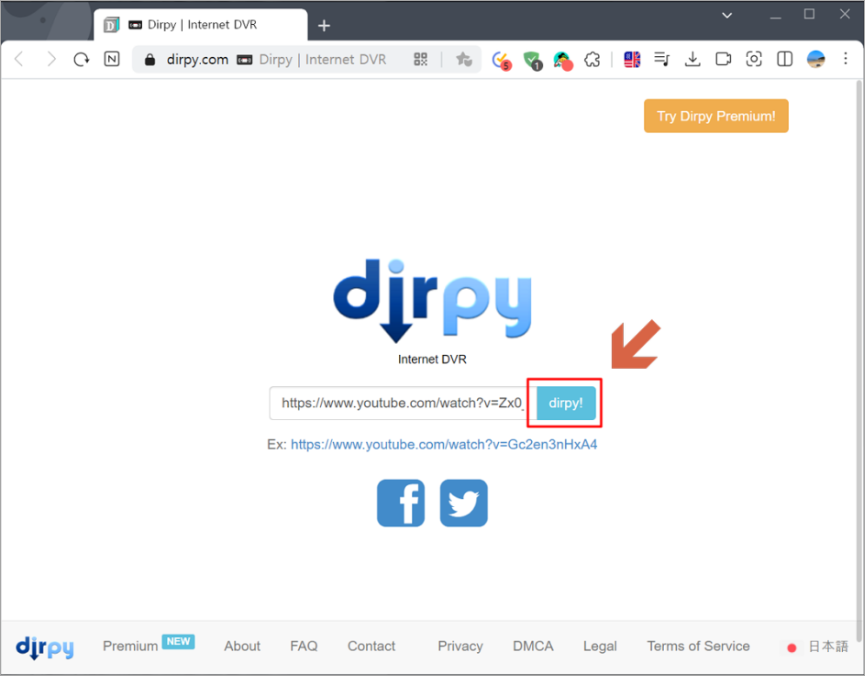This screenshot has height=676, width=865.
Task: Click the browser forward arrow
Action: click(x=51, y=59)
